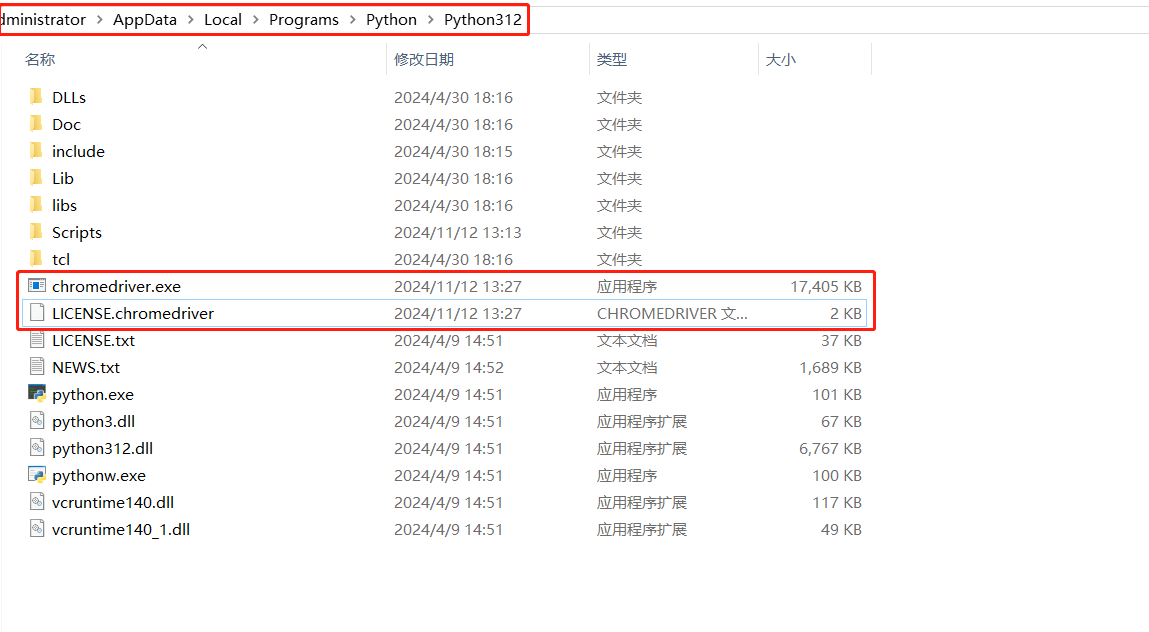The image size is (1149, 632).
Task: Select the python312.dll file name
Action: point(103,449)
